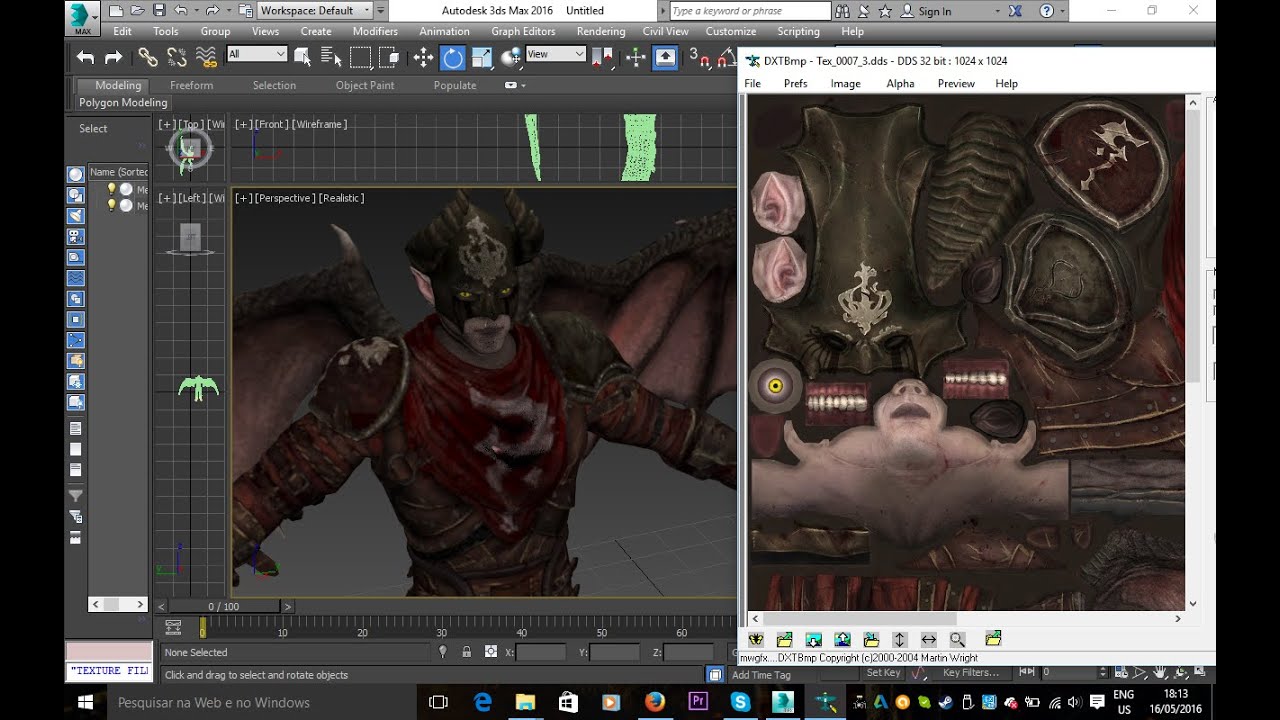Screen dimensions: 1280x720
Task: Click the time slider showing 0 / 100
Action: (x=224, y=606)
